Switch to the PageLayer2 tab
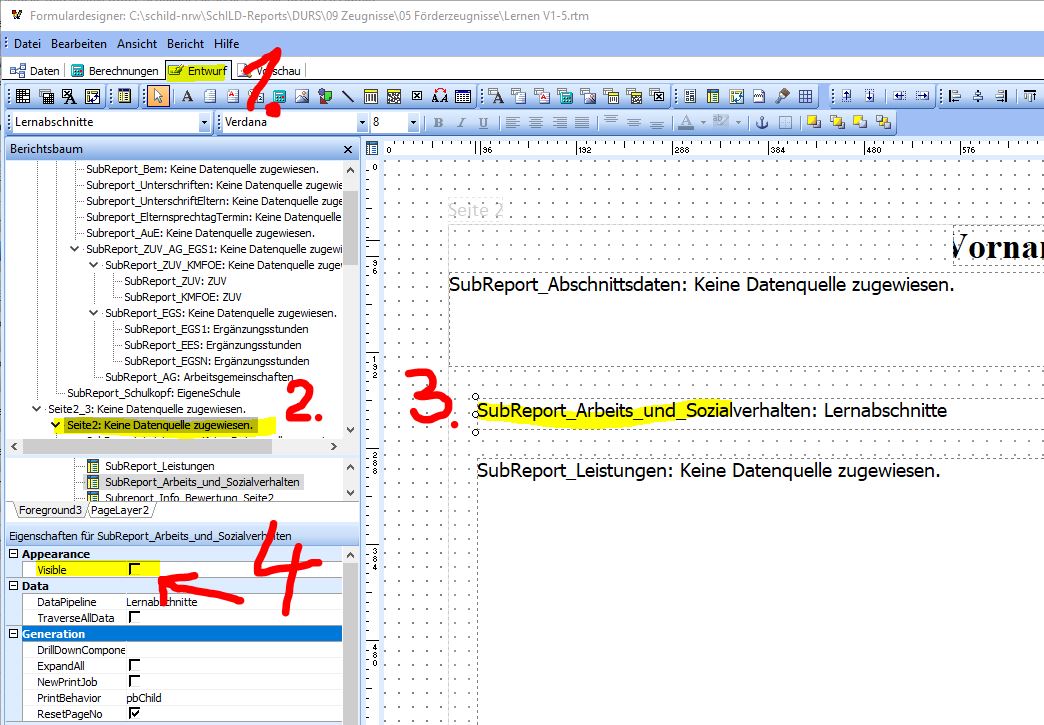The height and width of the screenshot is (725, 1044). (x=120, y=510)
